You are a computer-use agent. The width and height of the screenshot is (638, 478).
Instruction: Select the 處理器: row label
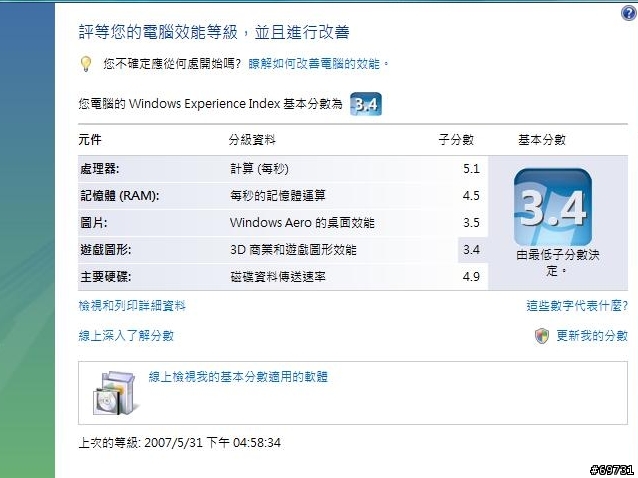(x=100, y=168)
